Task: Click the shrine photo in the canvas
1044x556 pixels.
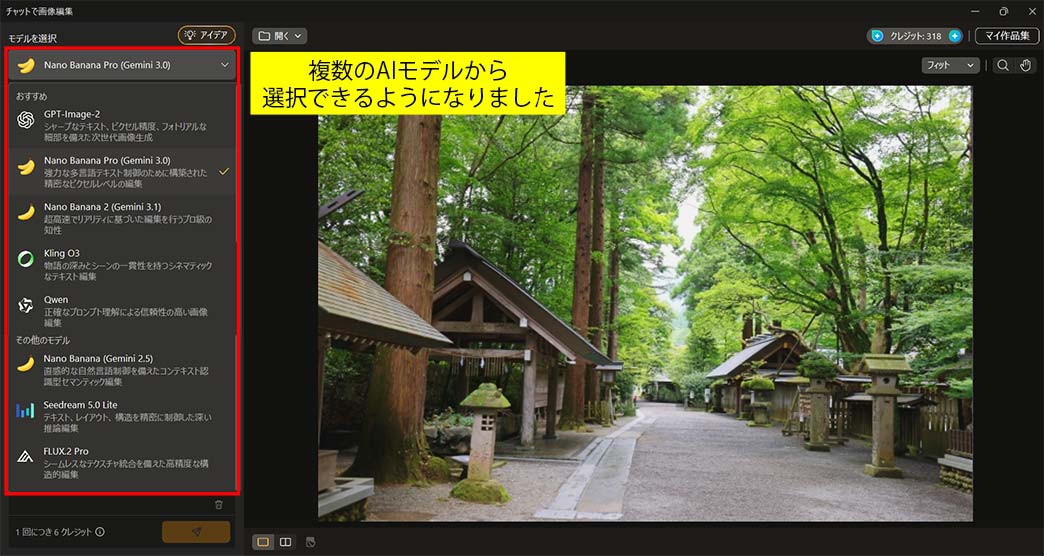Action: [645, 303]
